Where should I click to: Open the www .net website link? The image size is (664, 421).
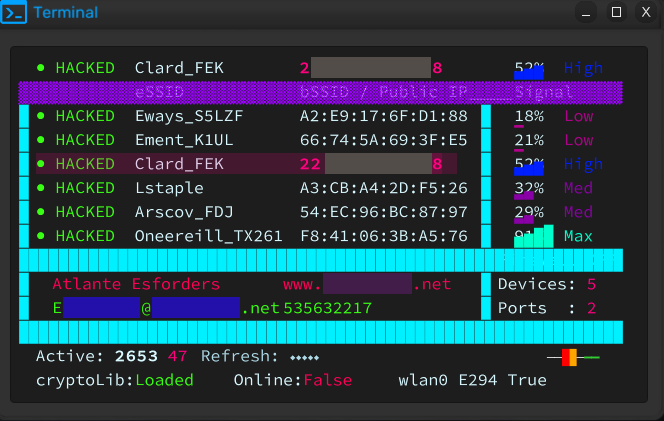[x=367, y=284]
